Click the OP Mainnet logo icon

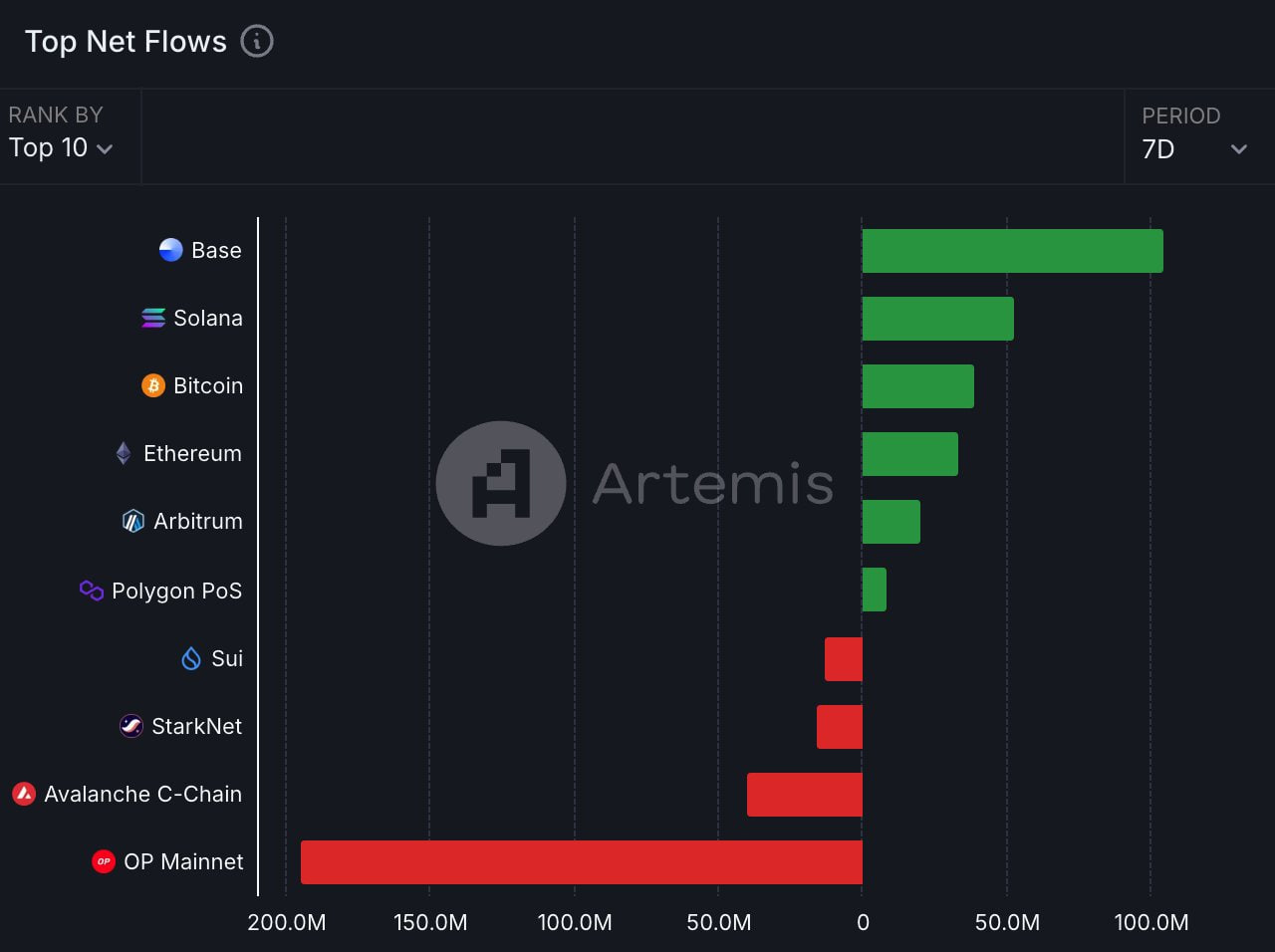[103, 861]
